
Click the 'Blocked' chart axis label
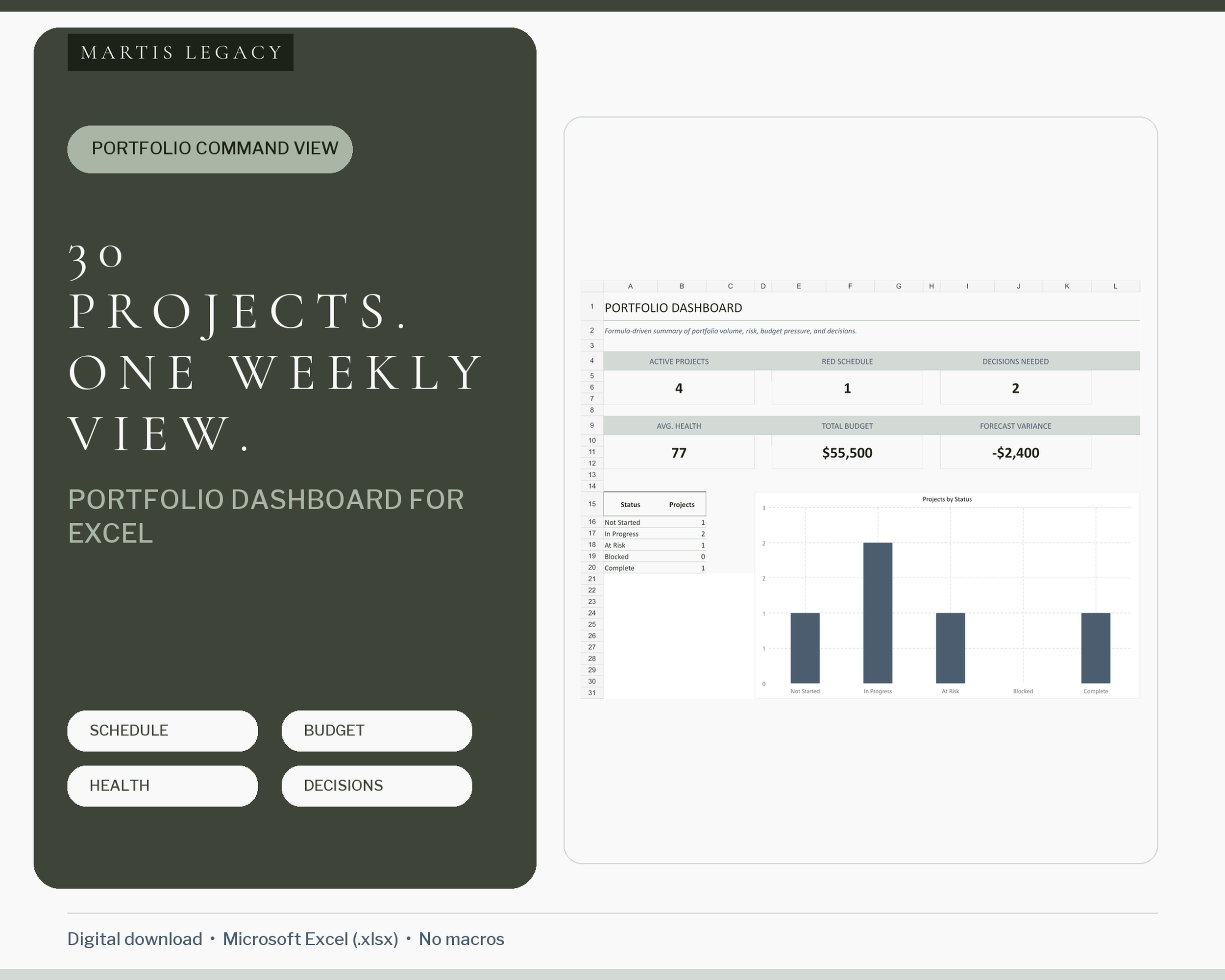tap(1023, 691)
